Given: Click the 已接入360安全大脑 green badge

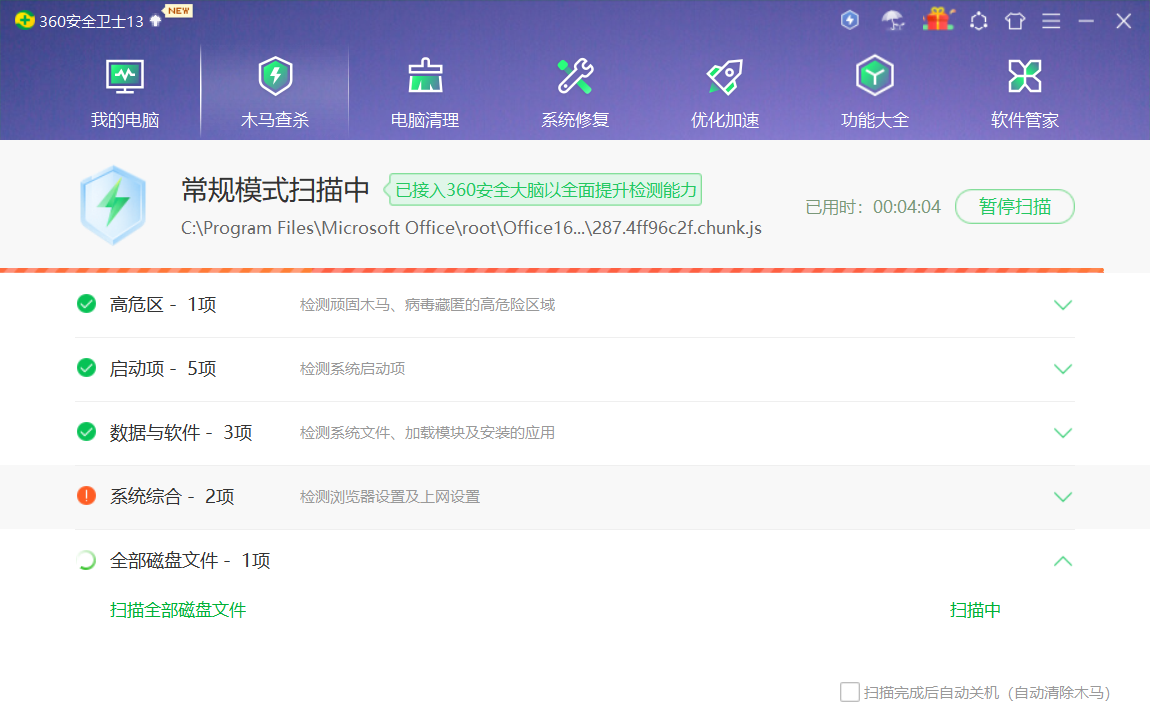Looking at the screenshot, I should [x=543, y=190].
